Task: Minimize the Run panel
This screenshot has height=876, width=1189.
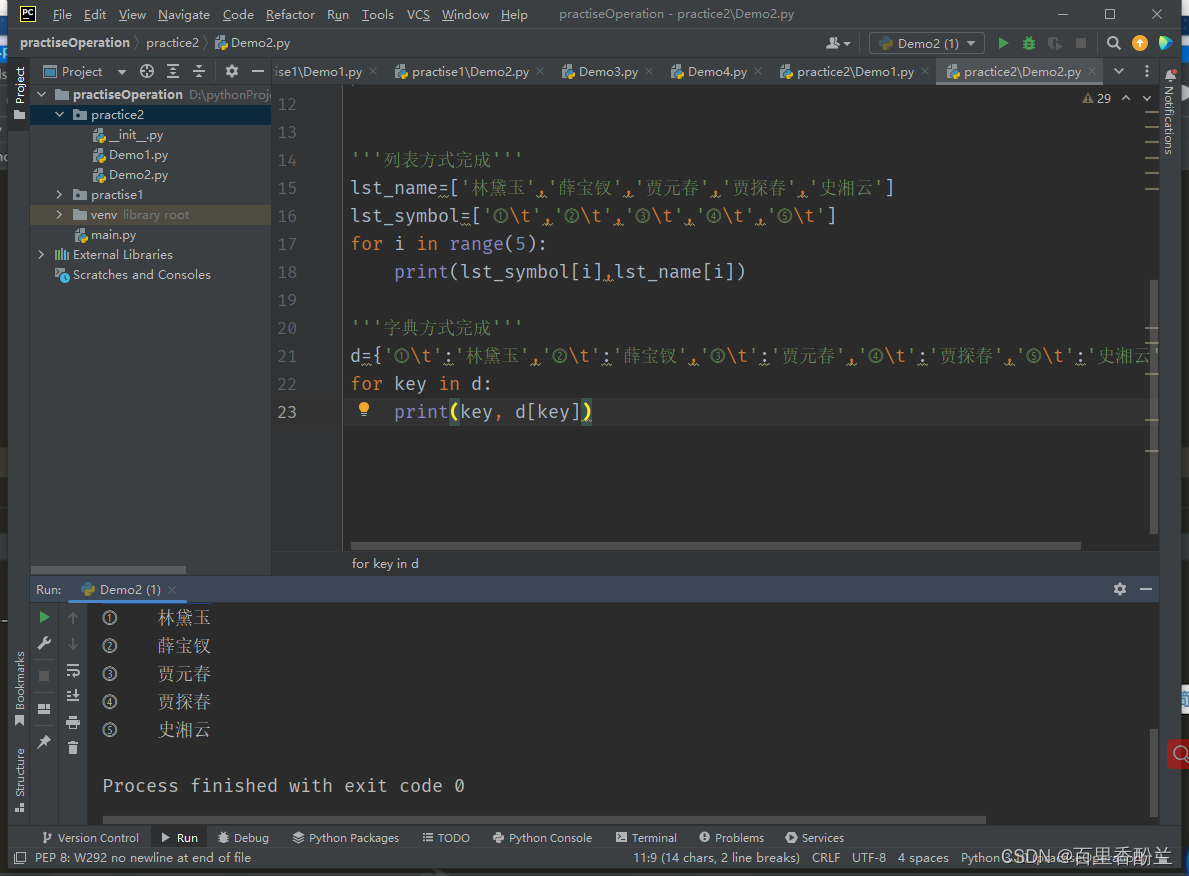Action: [x=1146, y=589]
